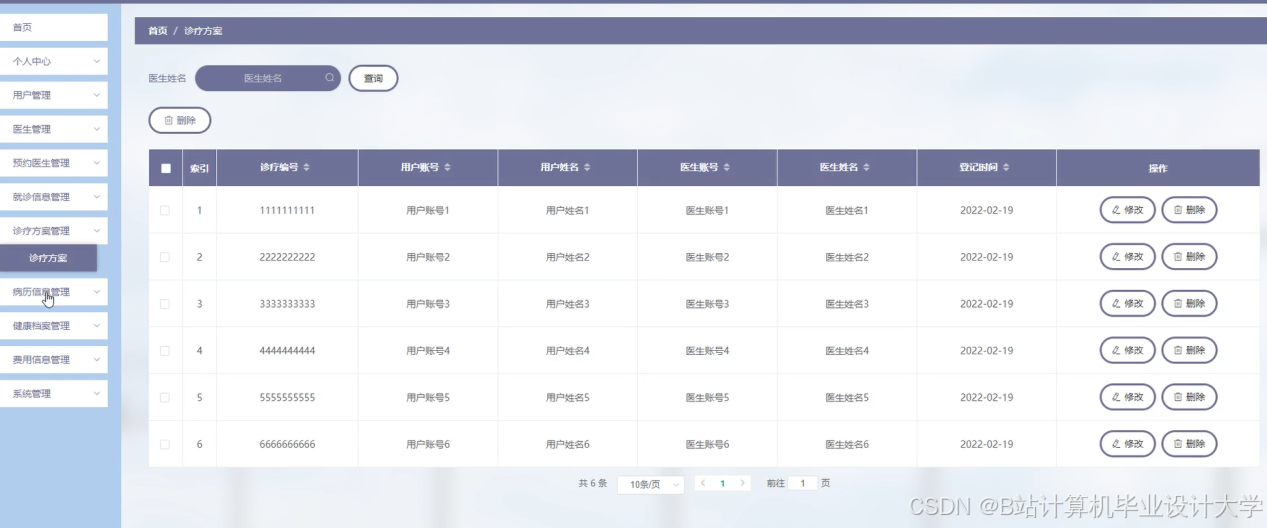1267x528 pixels.
Task: Click sort arrows on 用户姓名 column
Action: 587,168
